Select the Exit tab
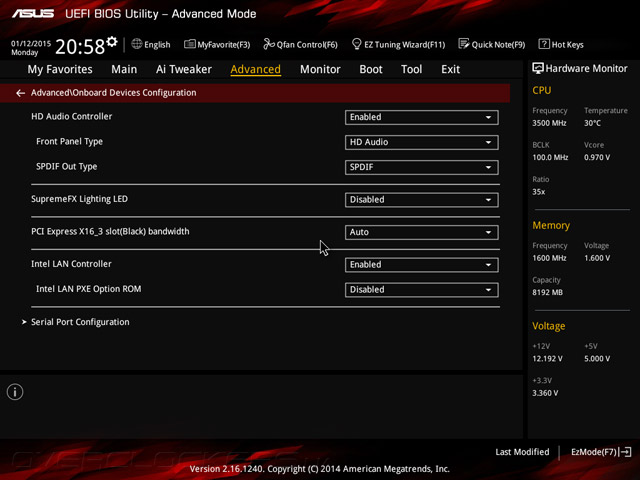The image size is (640, 480). (450, 69)
